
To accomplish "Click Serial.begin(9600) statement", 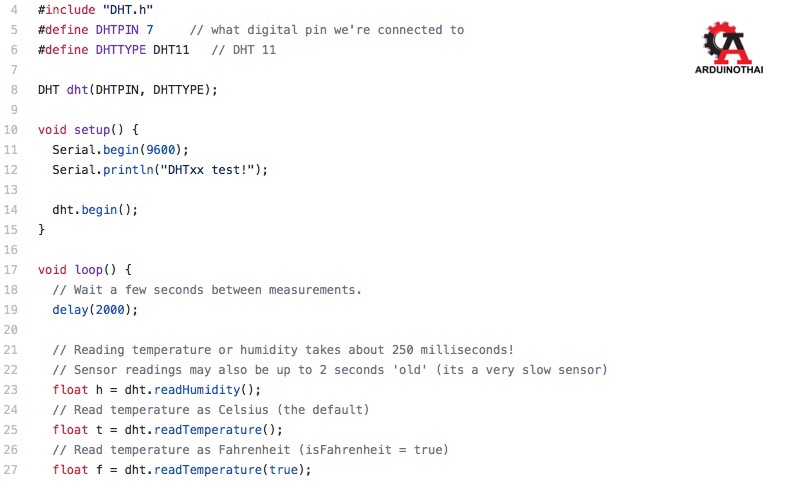I will (x=120, y=150).
